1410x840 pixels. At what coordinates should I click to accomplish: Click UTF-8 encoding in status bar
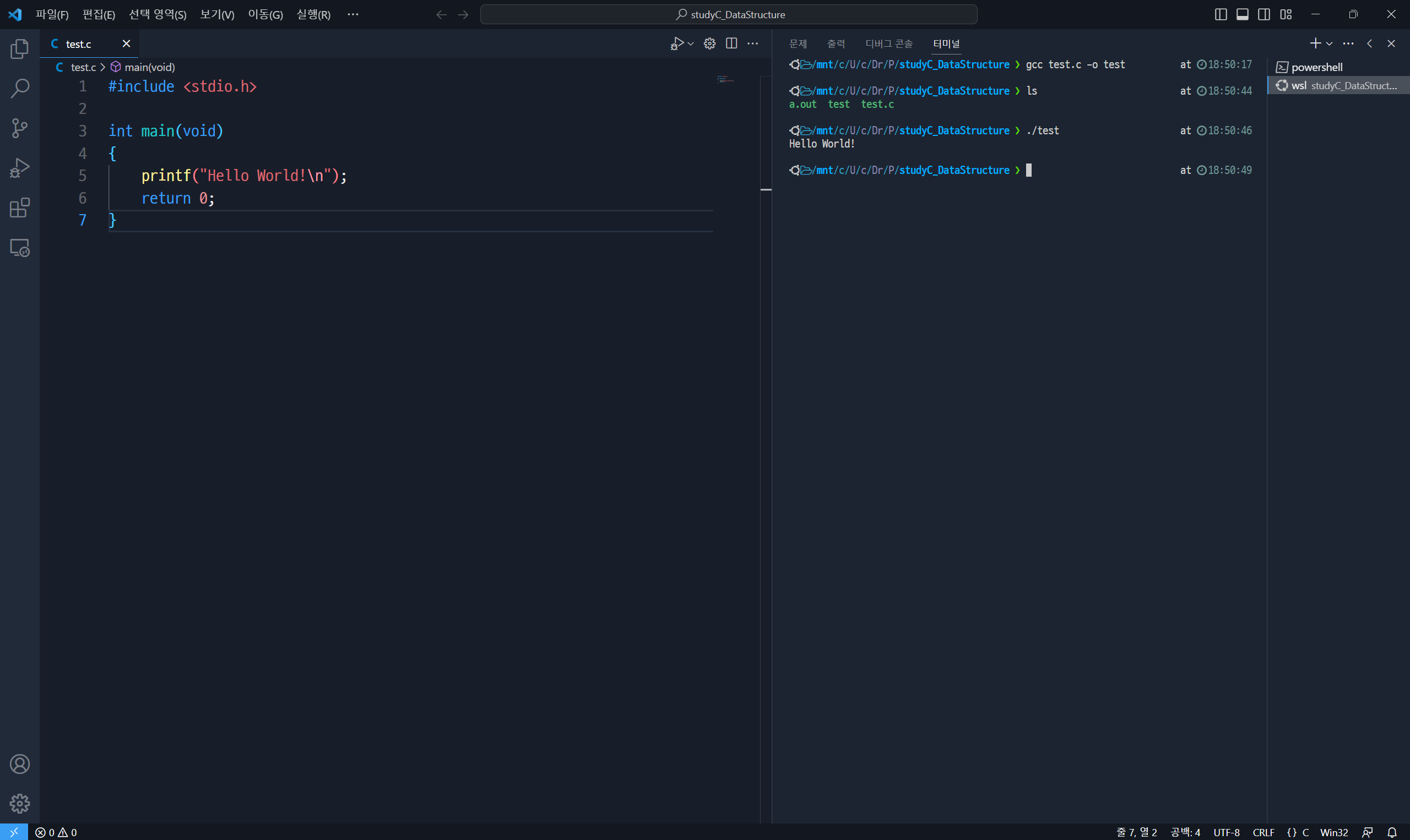point(1226,832)
